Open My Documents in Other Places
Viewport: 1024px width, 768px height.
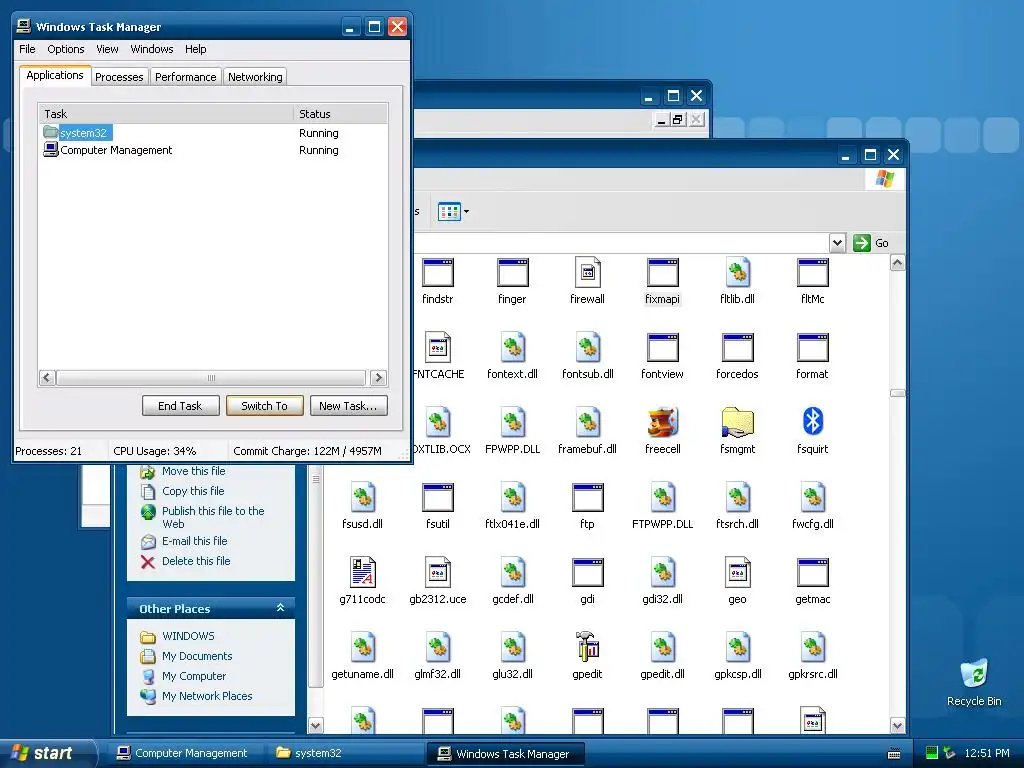pos(197,656)
